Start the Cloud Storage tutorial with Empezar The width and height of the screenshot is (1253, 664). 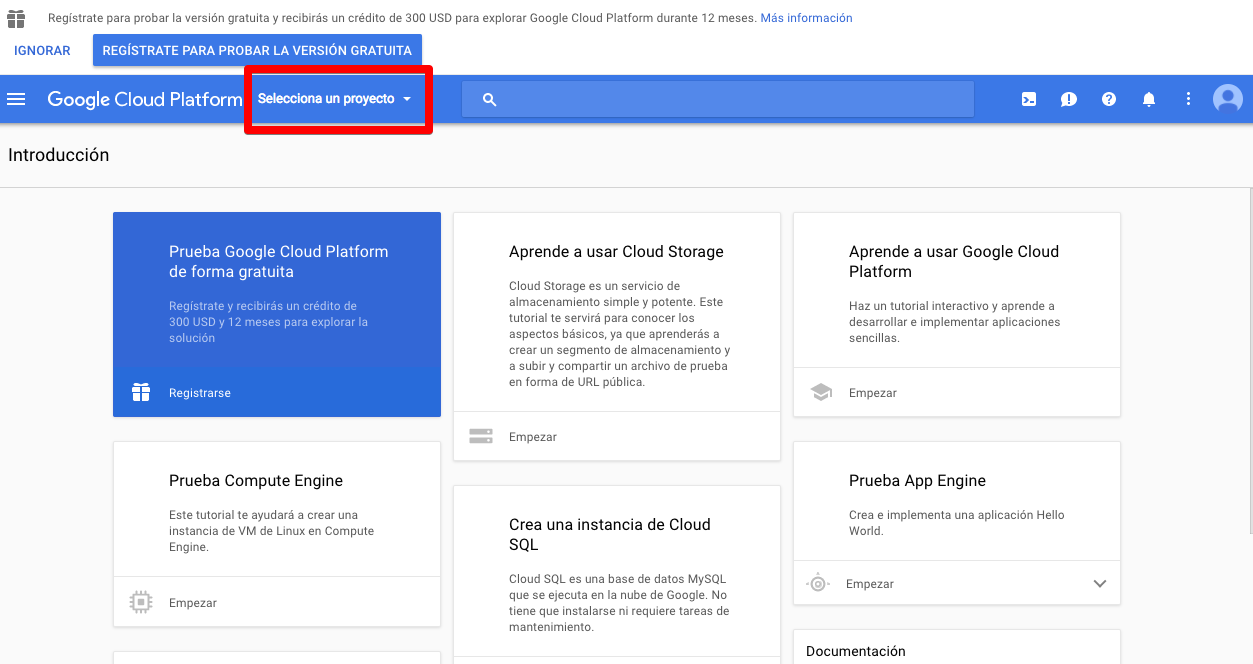533,437
